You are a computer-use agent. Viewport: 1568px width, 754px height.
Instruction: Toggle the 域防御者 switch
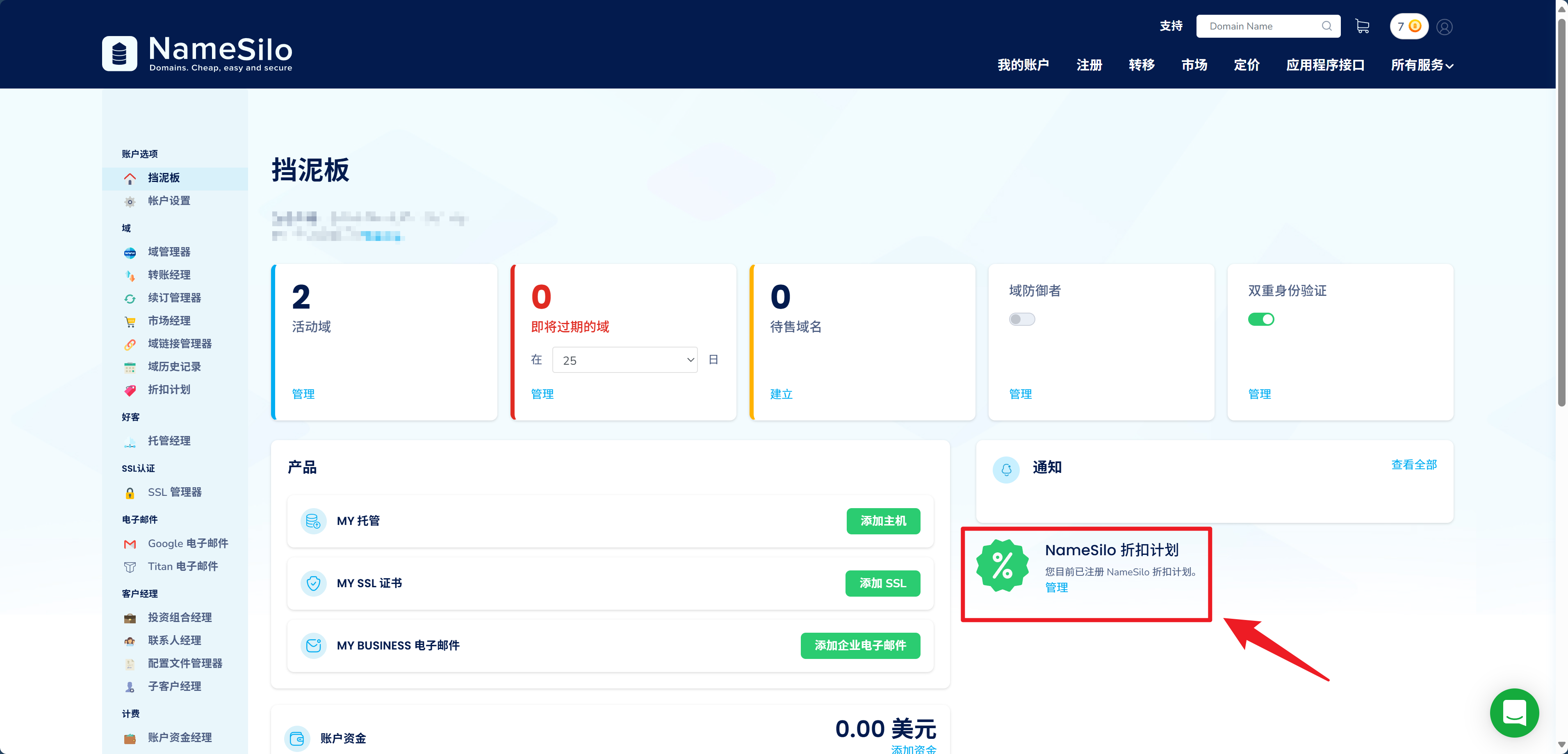pos(1021,320)
